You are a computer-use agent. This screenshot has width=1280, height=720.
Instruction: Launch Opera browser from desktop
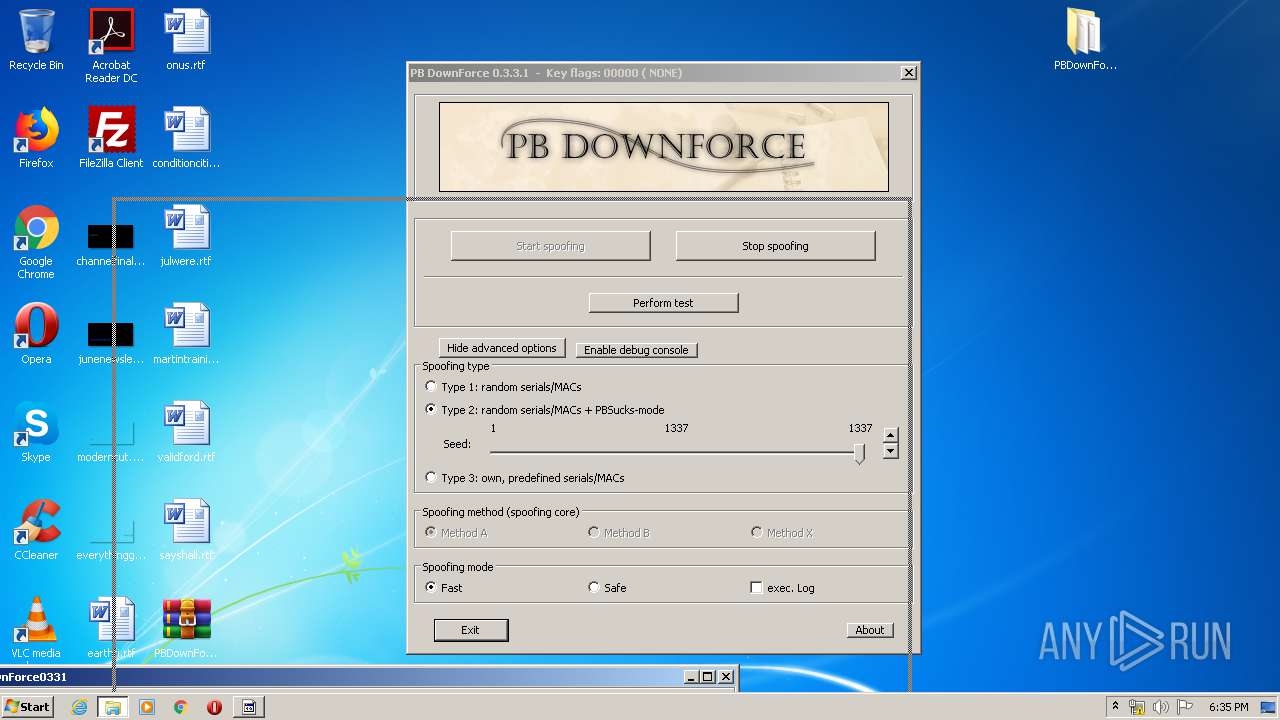(x=36, y=334)
